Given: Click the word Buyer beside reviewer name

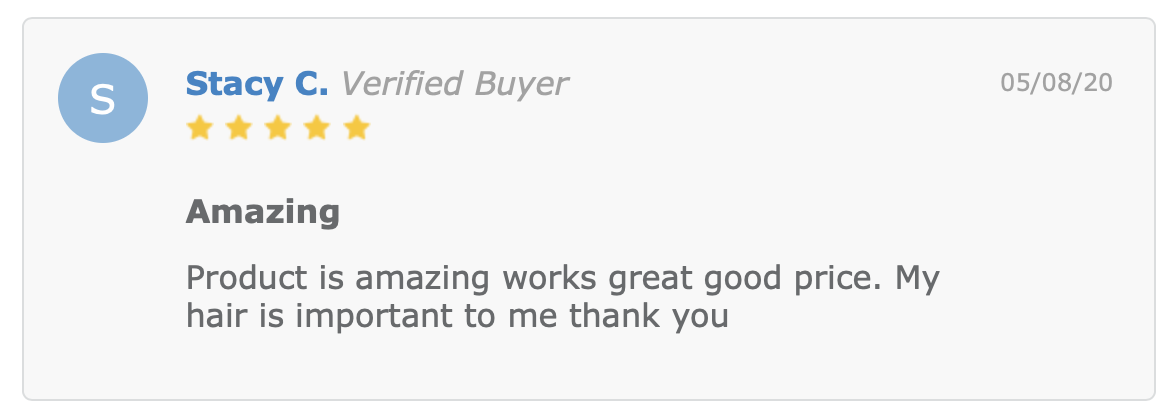Looking at the screenshot, I should pos(521,85).
